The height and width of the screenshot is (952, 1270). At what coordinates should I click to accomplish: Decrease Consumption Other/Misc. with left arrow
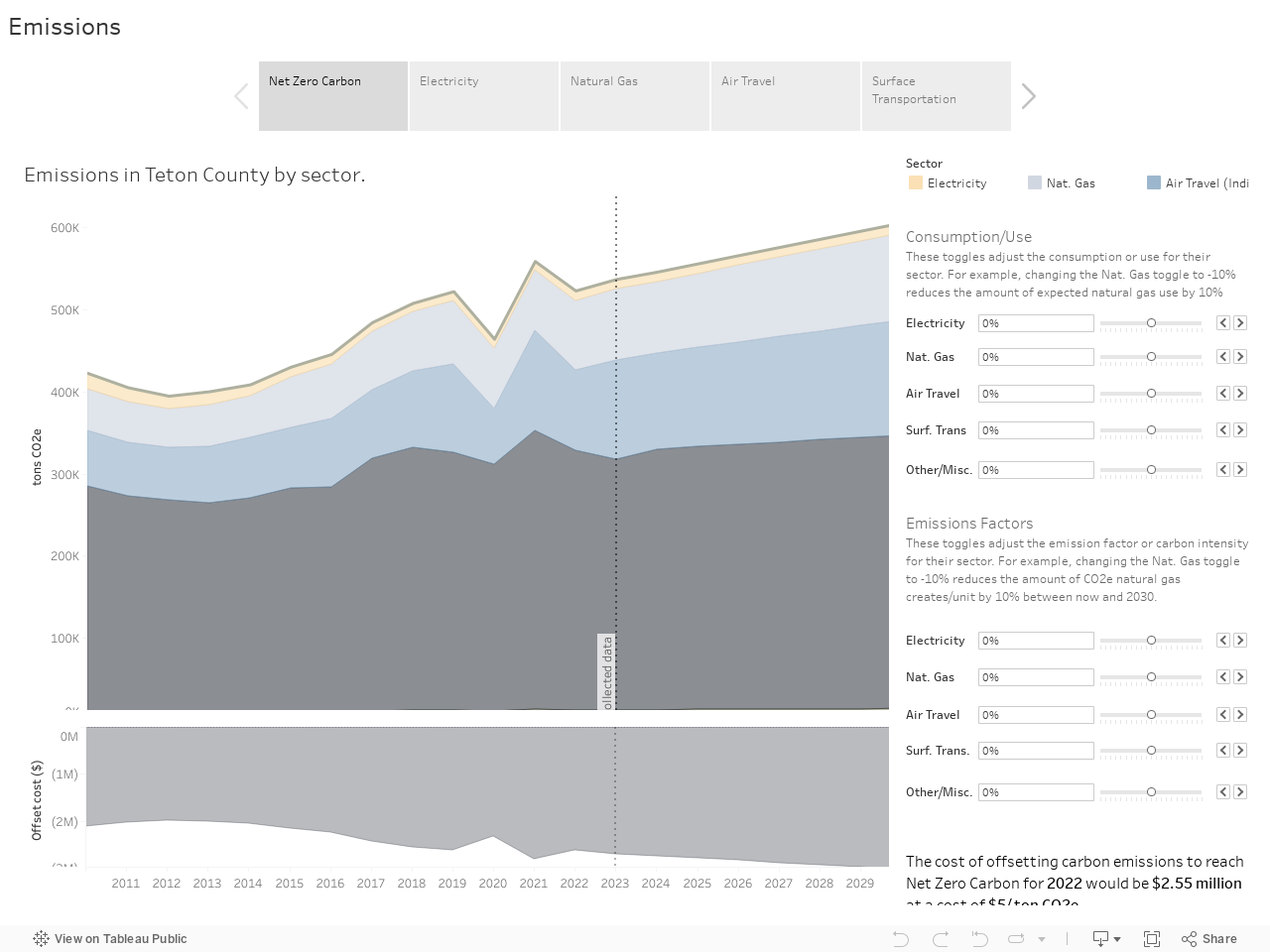pyautogui.click(x=1223, y=470)
